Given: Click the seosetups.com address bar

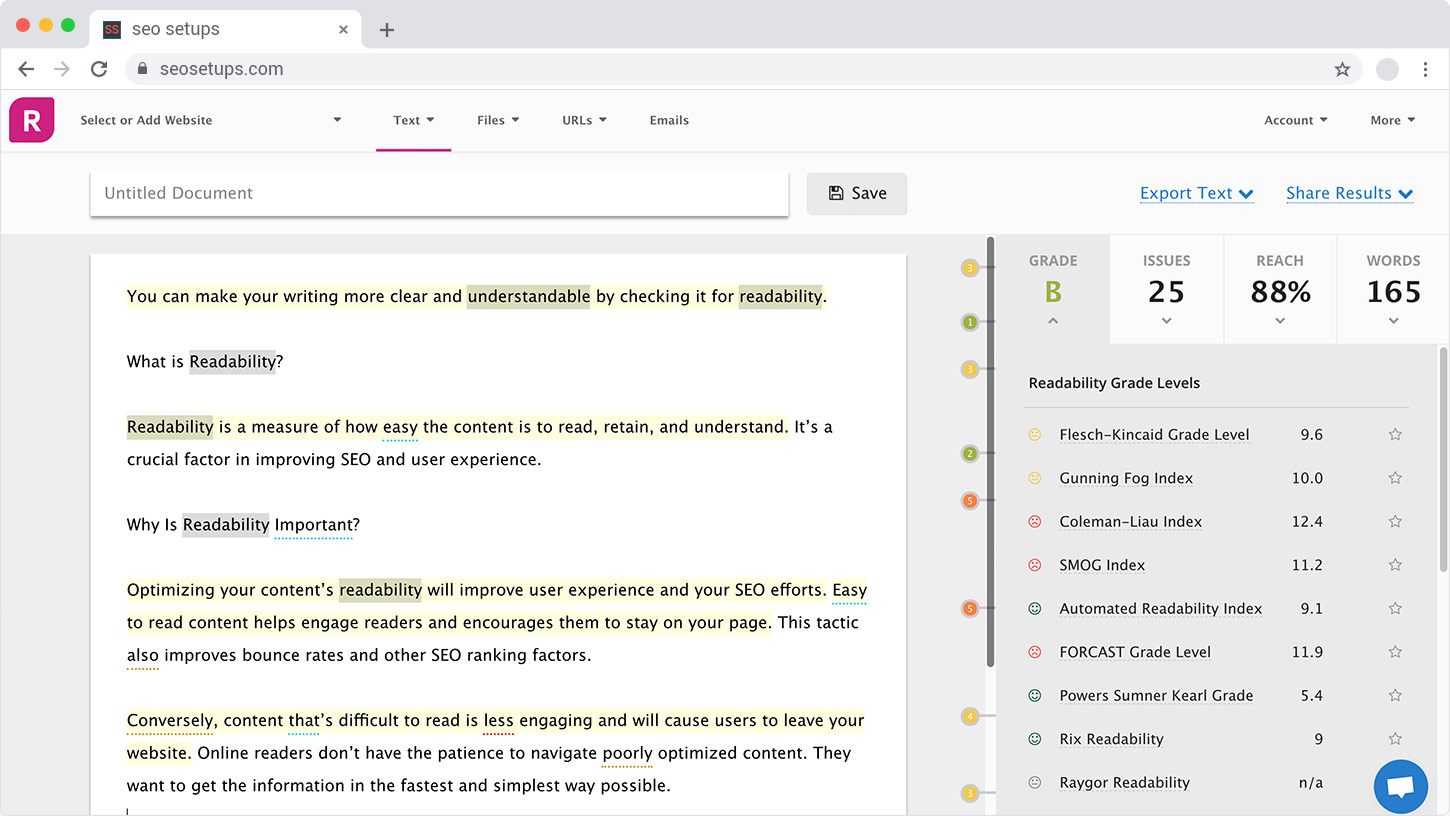Looking at the screenshot, I should [x=744, y=69].
